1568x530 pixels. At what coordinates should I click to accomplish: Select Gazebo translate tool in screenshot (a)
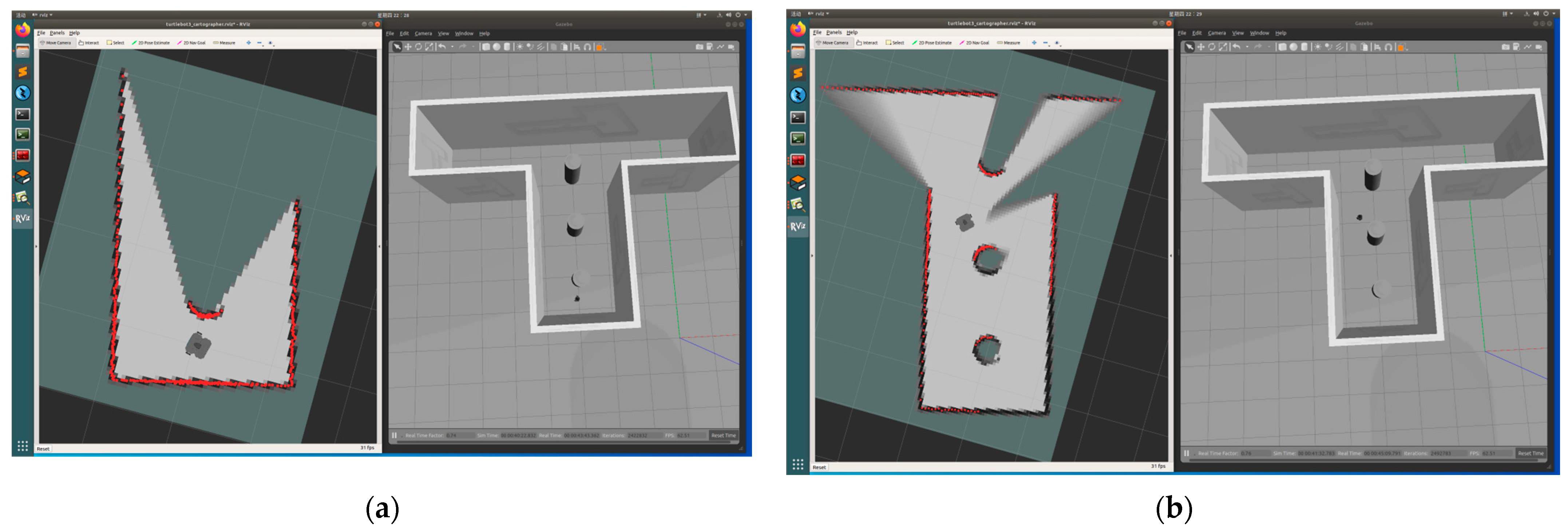(408, 47)
